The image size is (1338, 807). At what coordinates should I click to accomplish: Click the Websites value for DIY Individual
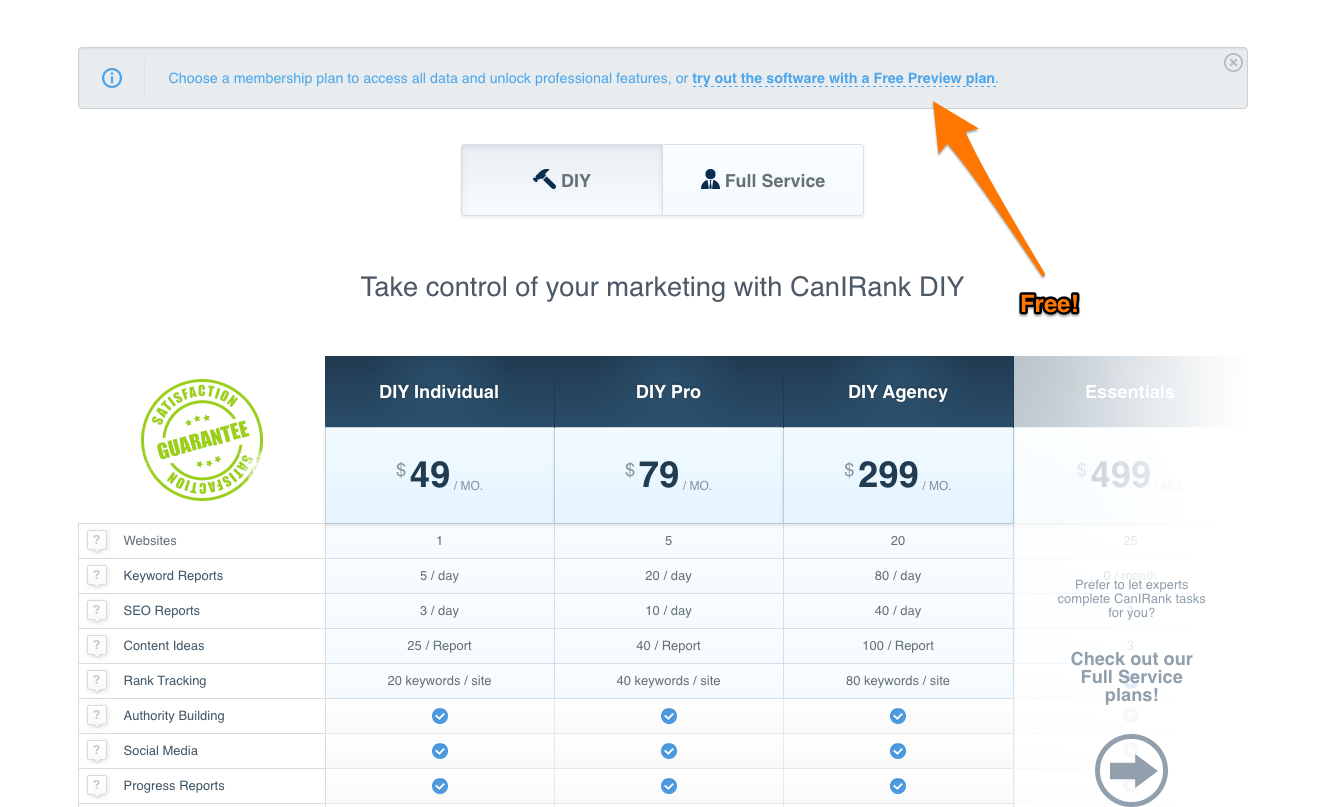(x=439, y=541)
